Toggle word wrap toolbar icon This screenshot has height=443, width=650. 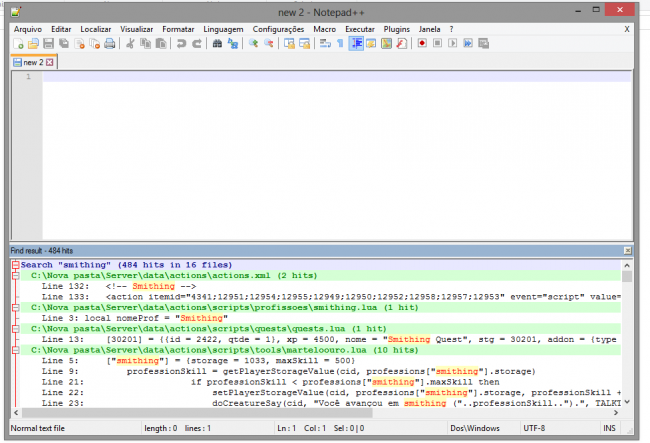click(x=325, y=44)
